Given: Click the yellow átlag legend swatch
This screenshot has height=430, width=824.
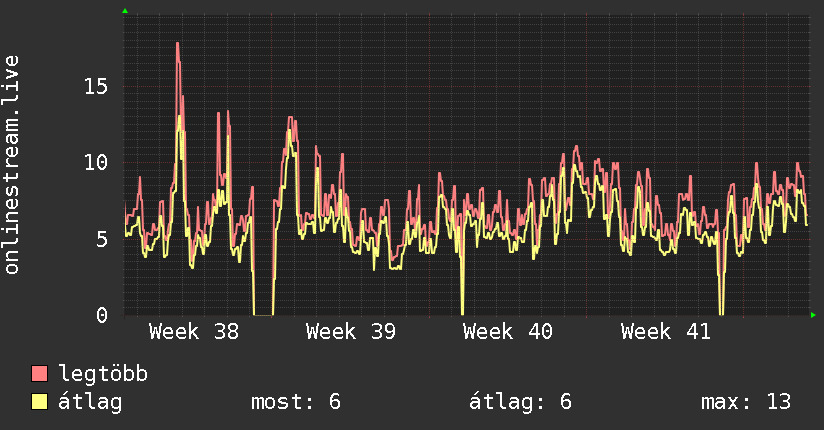Looking at the screenshot, I should [39, 402].
